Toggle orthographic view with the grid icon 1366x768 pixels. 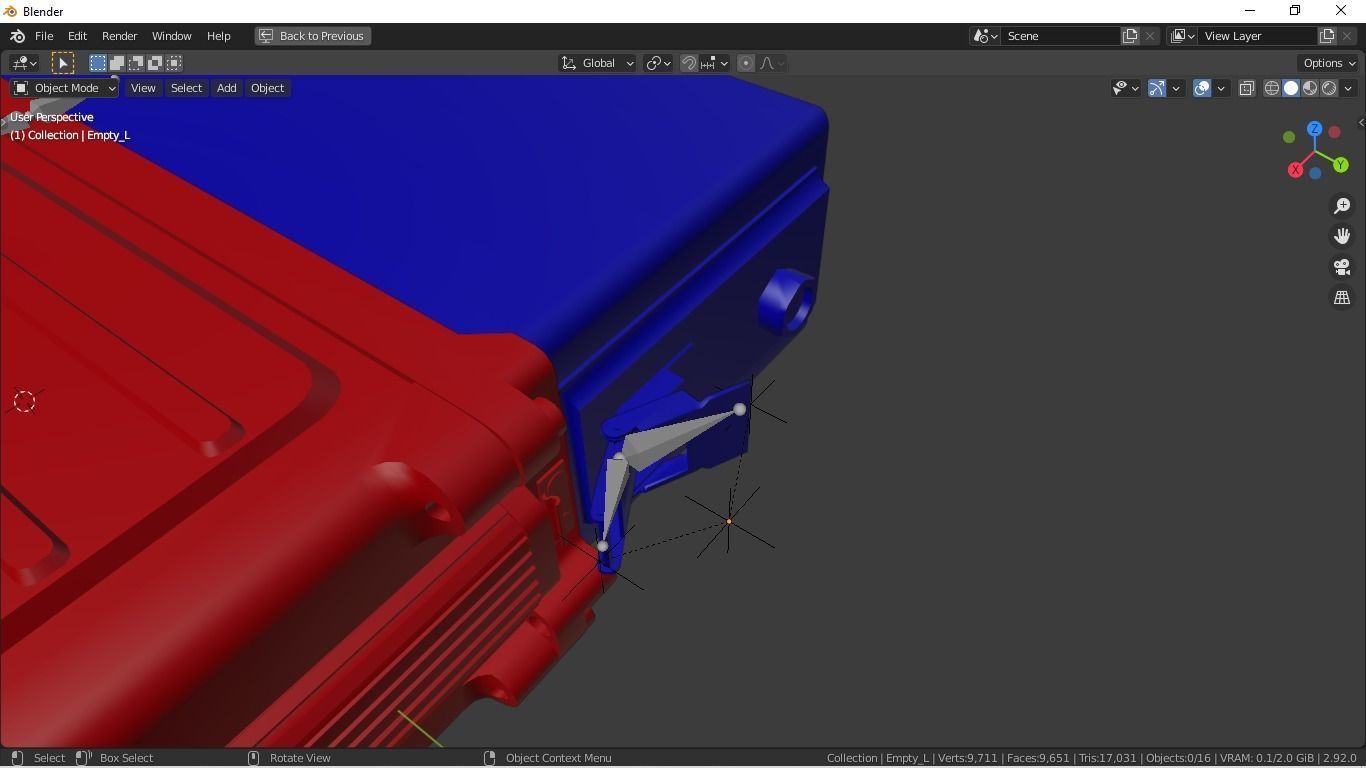(x=1342, y=297)
